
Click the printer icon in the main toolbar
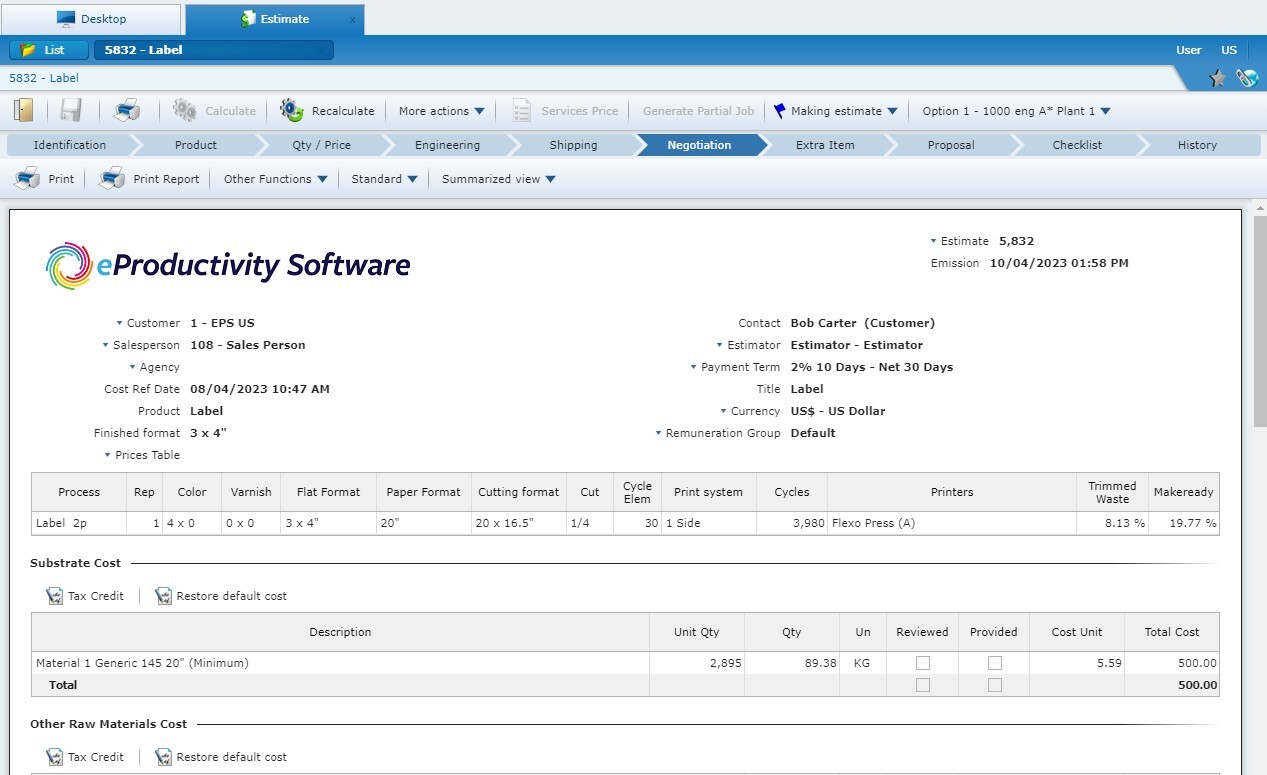(x=125, y=110)
